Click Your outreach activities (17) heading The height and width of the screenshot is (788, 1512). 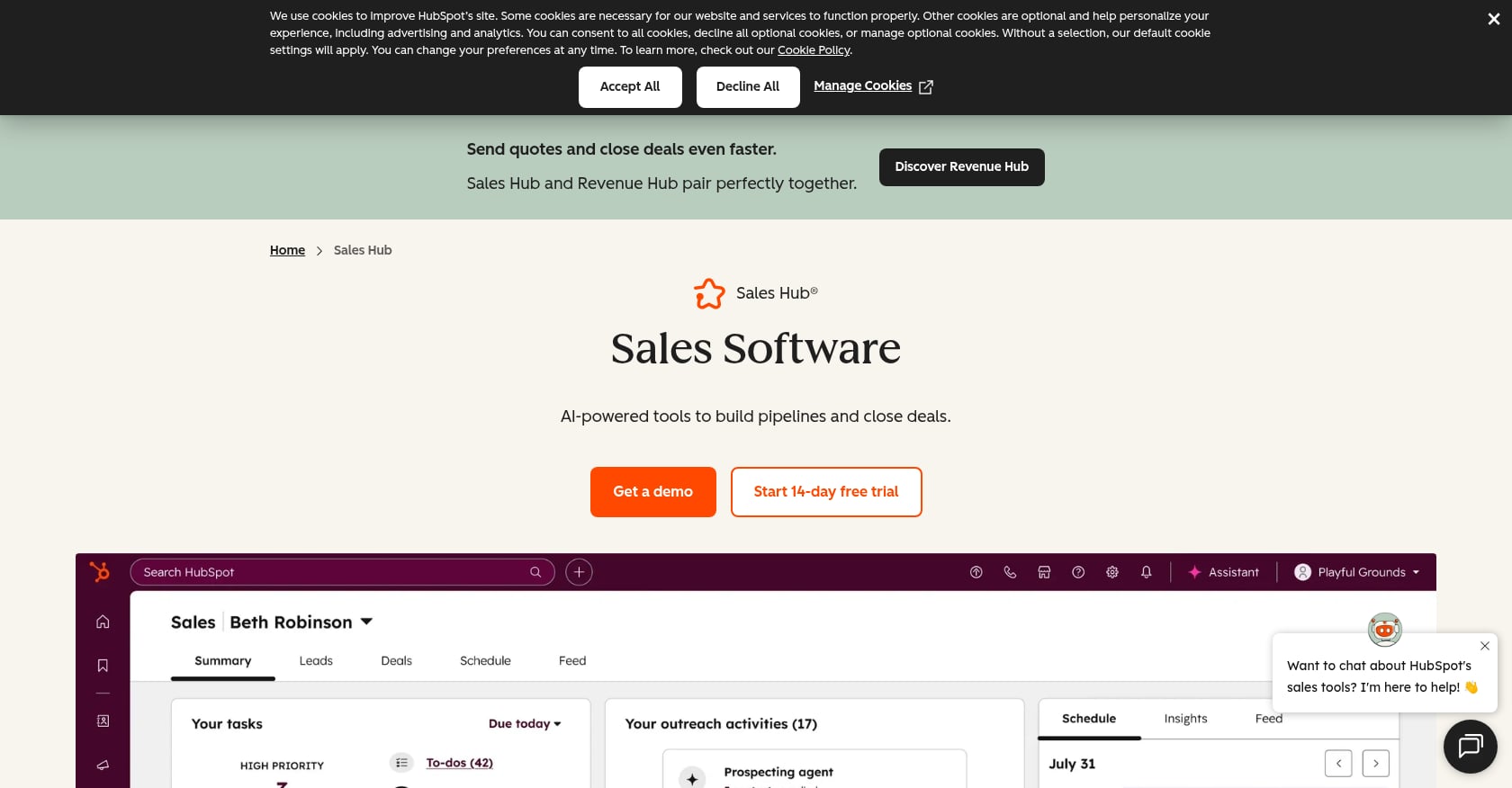pos(721,724)
